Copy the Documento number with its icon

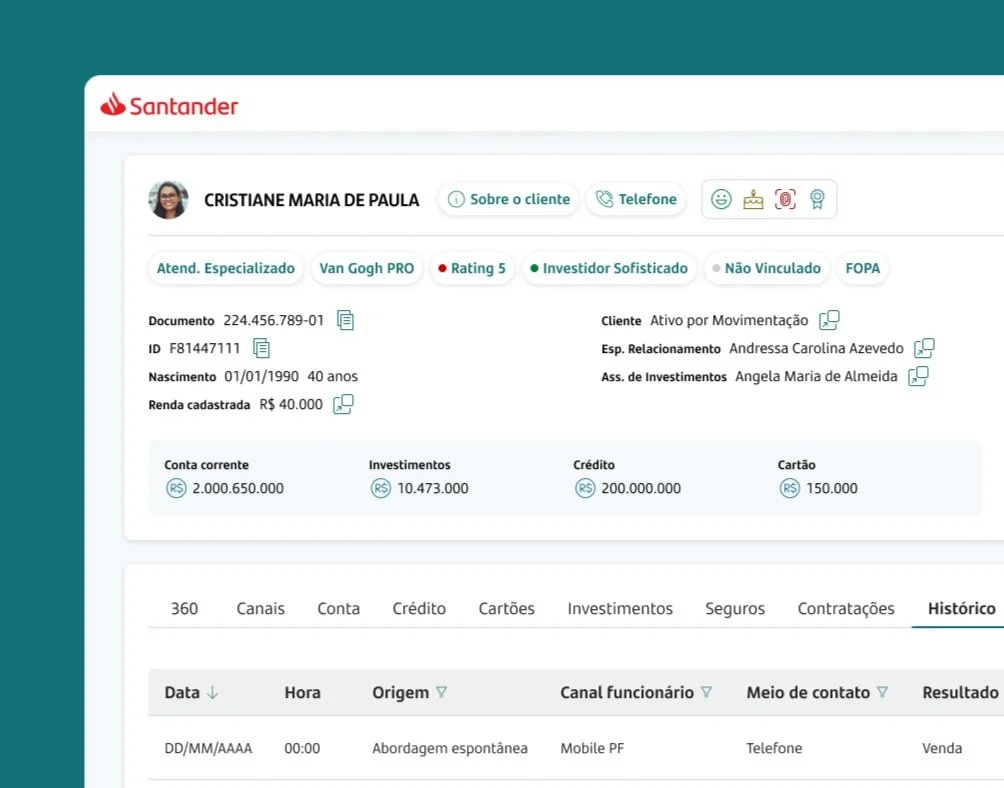point(345,320)
